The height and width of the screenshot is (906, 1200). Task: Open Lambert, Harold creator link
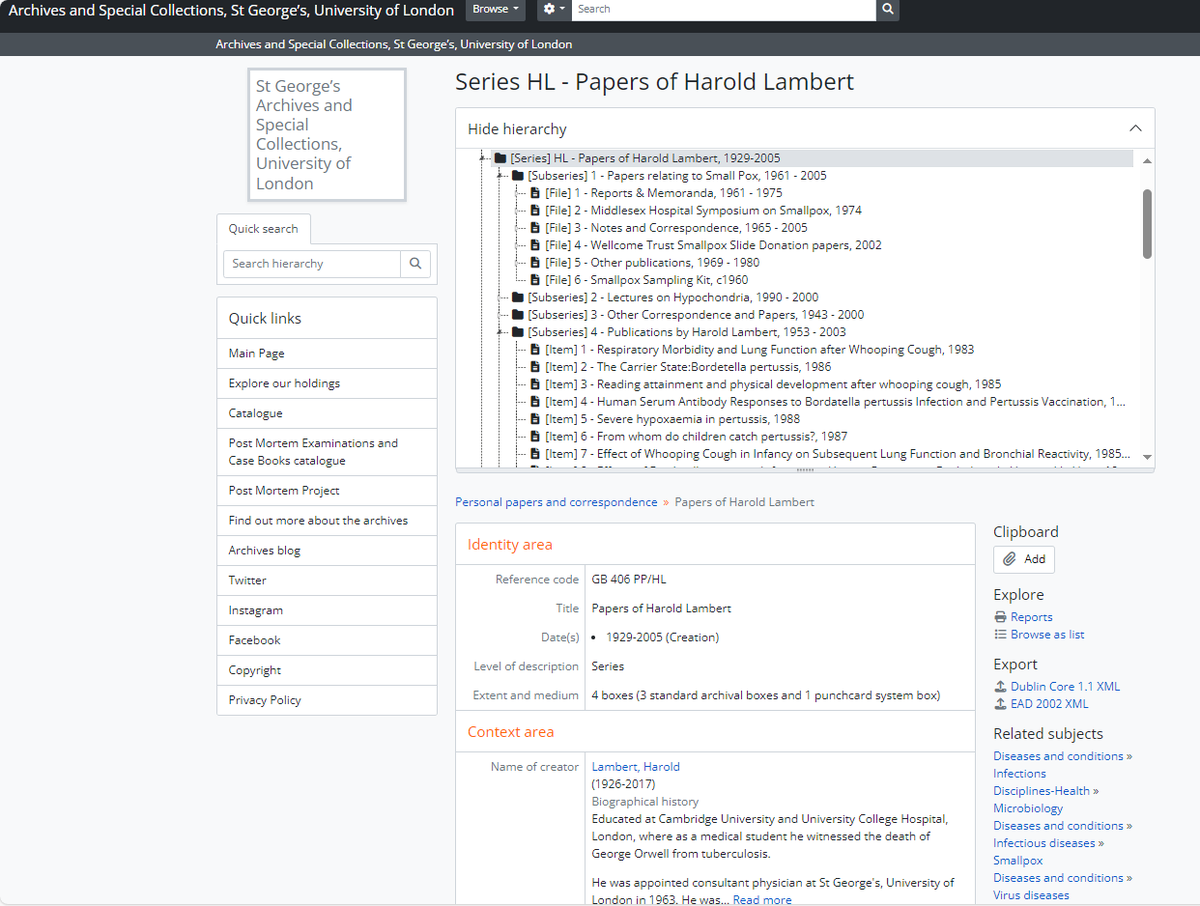click(636, 767)
